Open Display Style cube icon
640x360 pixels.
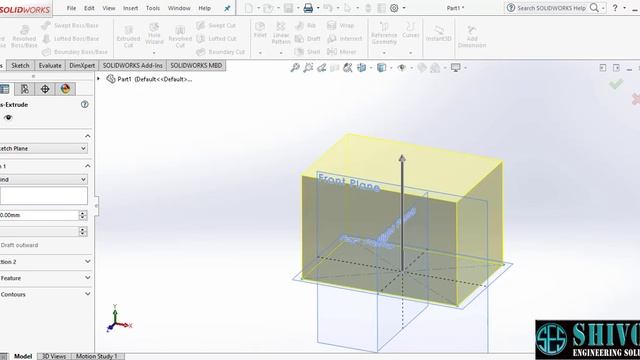pos(382,68)
